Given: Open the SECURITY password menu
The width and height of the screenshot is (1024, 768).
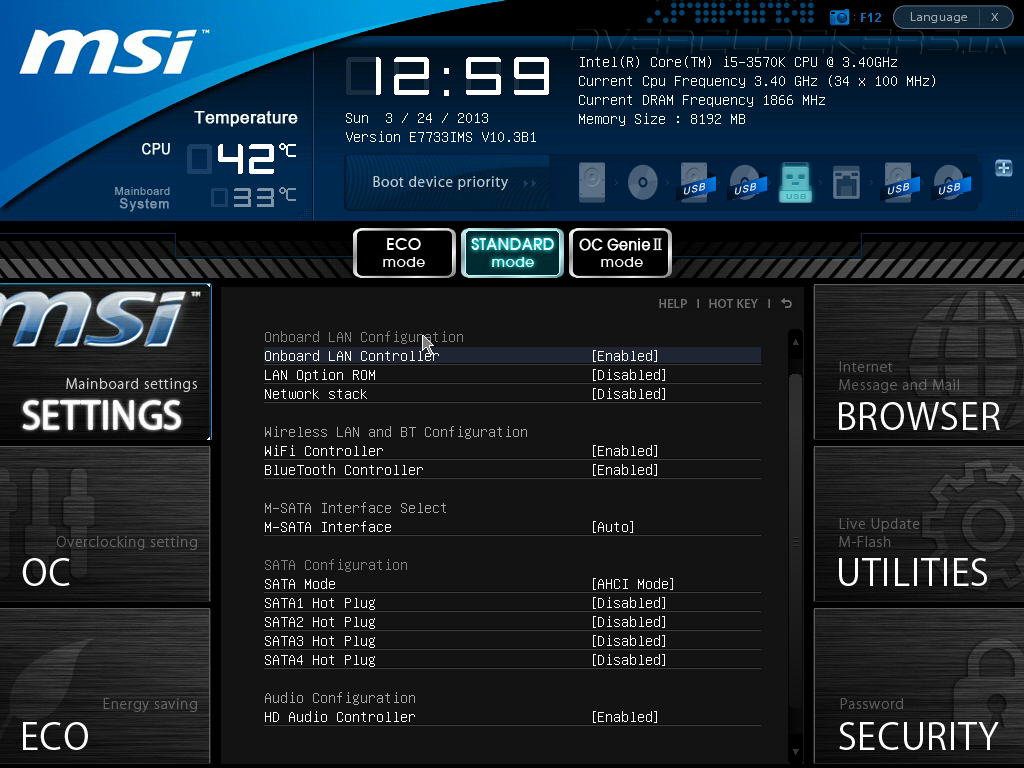Looking at the screenshot, I should click(919, 686).
